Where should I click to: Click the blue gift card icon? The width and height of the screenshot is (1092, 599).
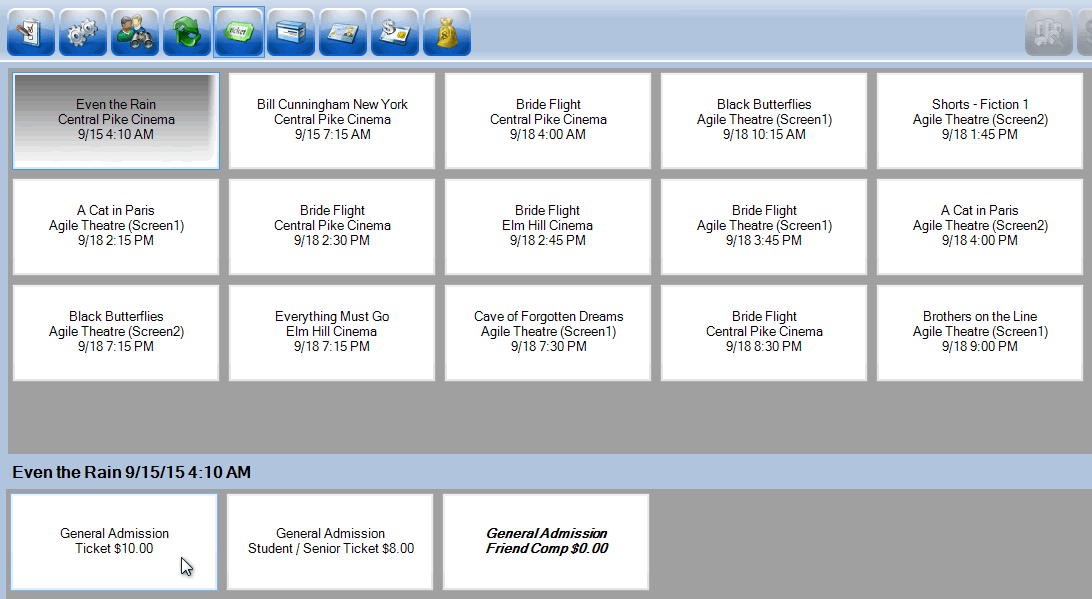290,32
